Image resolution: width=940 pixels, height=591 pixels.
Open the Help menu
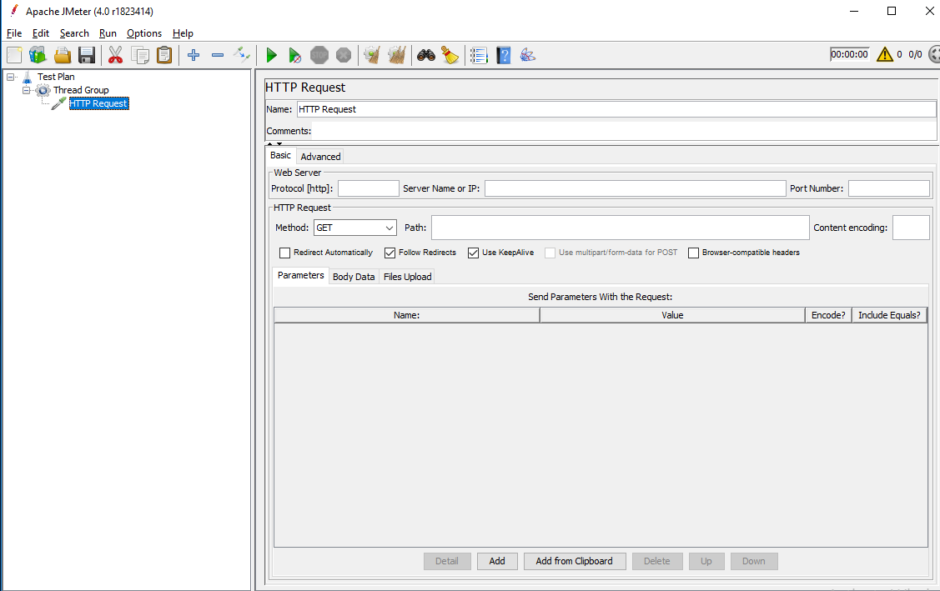pos(183,34)
